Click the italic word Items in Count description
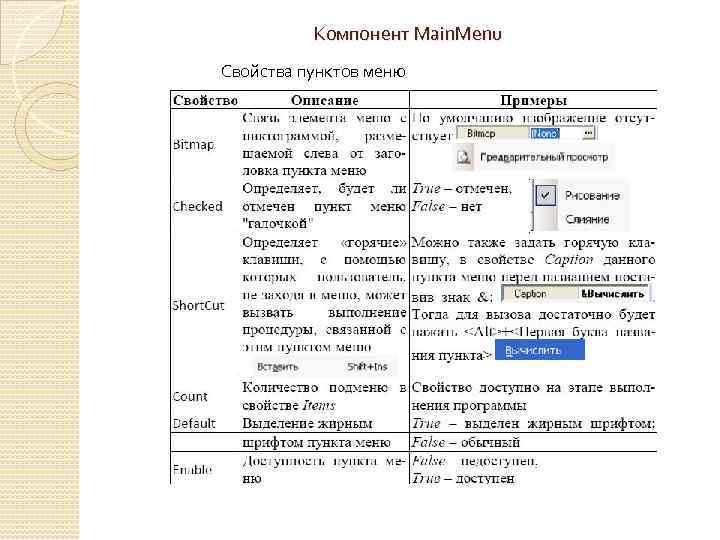The width and height of the screenshot is (720, 540). tap(319, 405)
